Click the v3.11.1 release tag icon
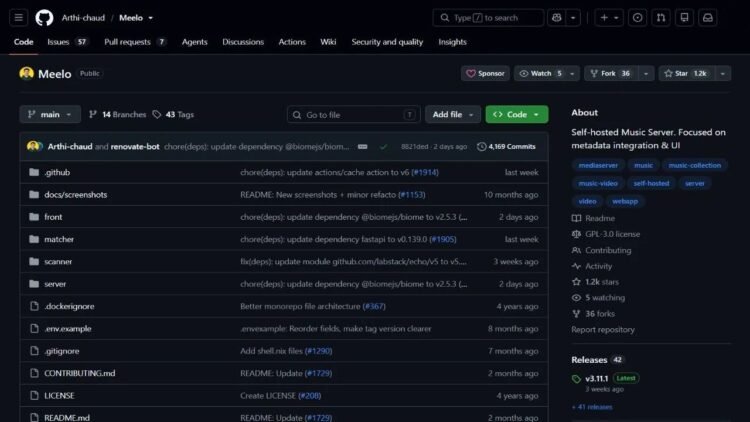This screenshot has width=750, height=422. pos(576,379)
